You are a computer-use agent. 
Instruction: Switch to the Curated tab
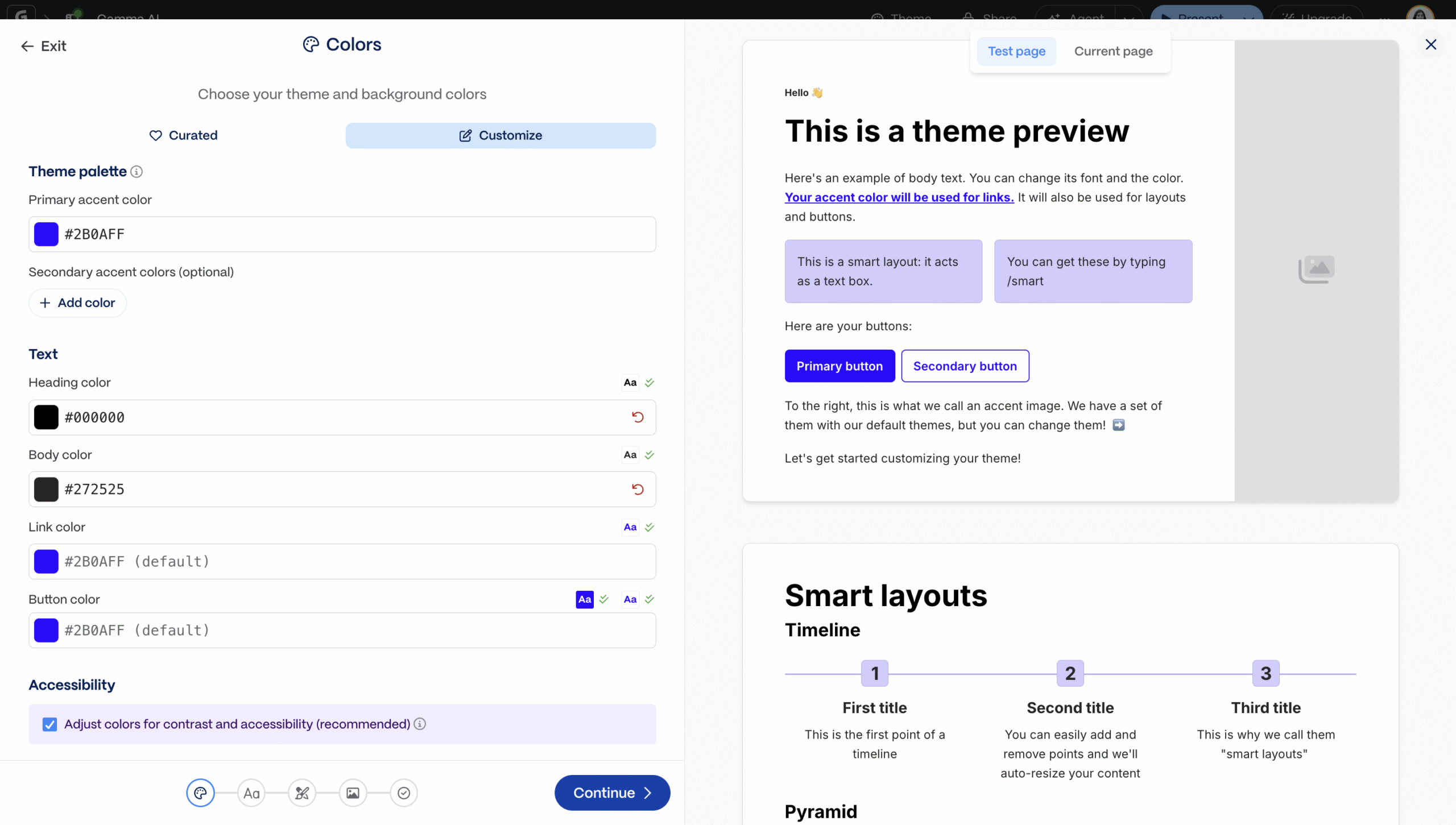[x=183, y=135]
